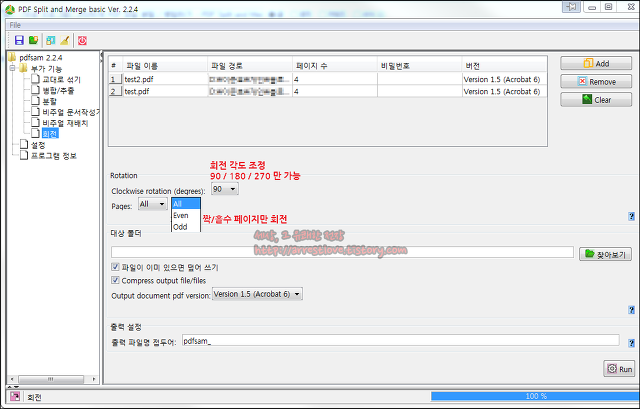Screen dimensions: 640x409
Task: Click the scrollbar right arrow in tree panel
Action: (94, 379)
